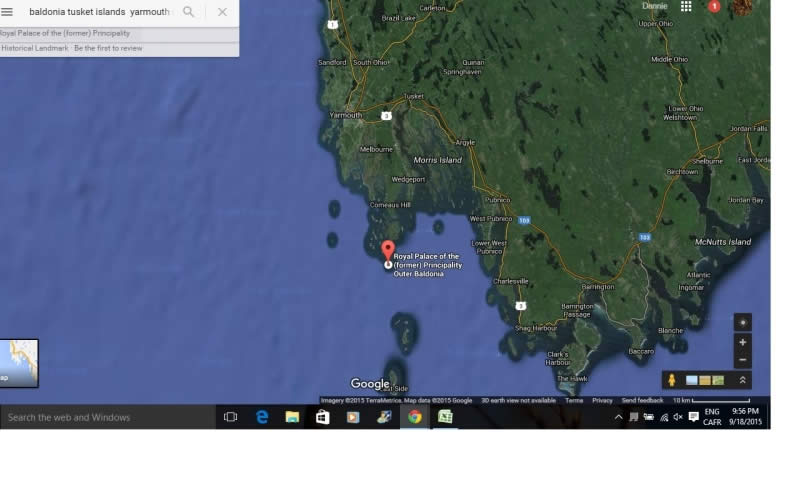Click the Morris Island label

pyautogui.click(x=437, y=160)
